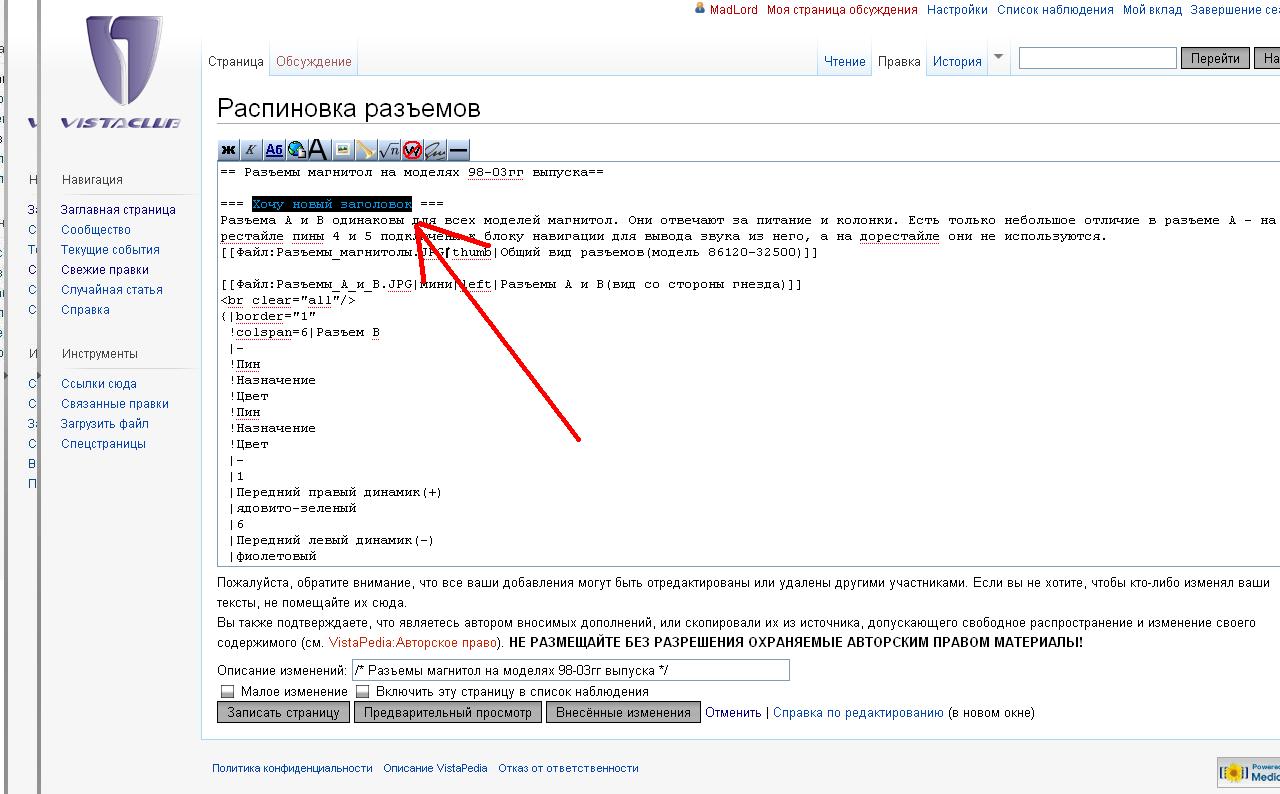Open the История tab
The height and width of the screenshot is (794, 1280).
coord(957,61)
